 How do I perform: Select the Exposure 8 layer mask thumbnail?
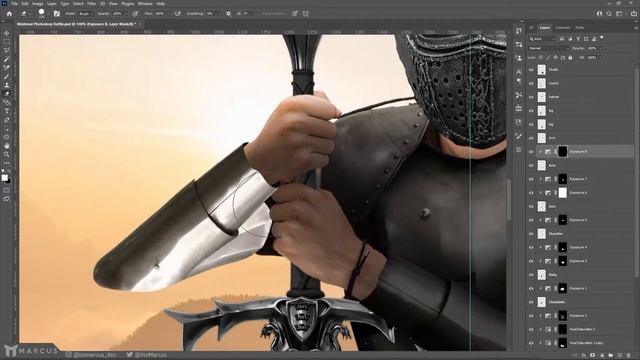click(562, 152)
